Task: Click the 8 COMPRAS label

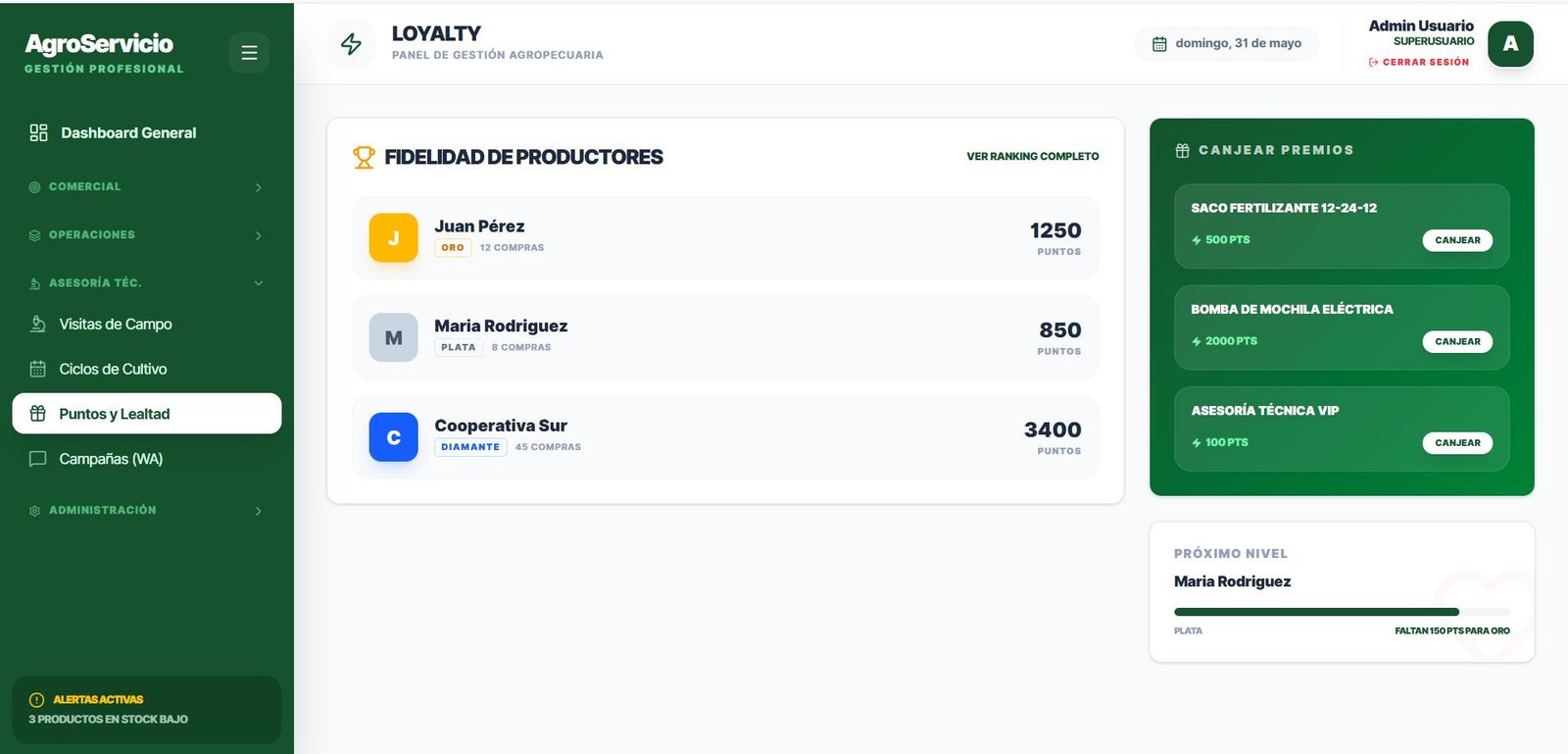Action: [521, 348]
